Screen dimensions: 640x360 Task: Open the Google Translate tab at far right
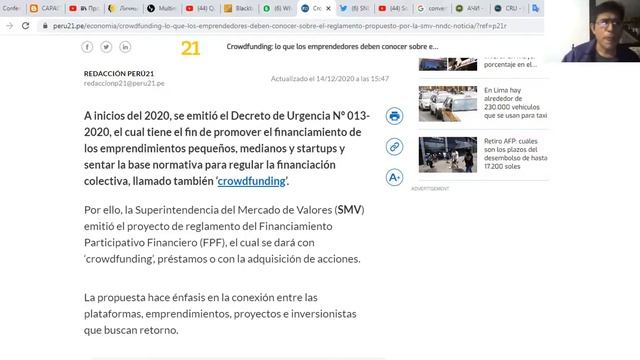[x=536, y=8]
